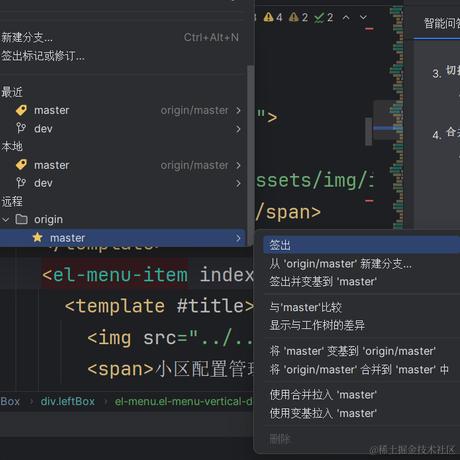This screenshot has height=460, width=460.
Task: Click the editor minimap scrollbar thumb
Action: click(368, 131)
